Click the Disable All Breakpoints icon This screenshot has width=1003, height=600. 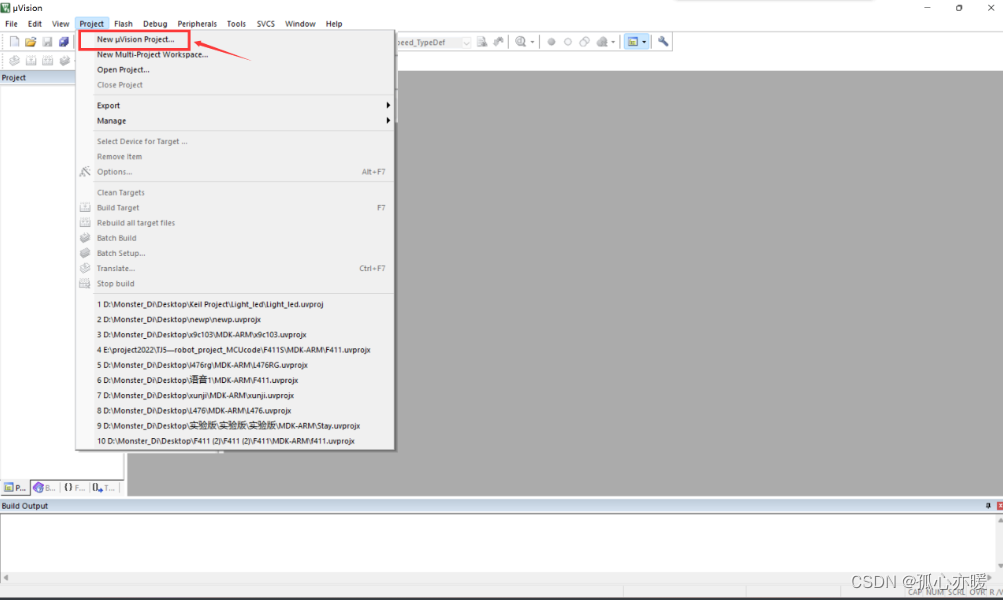[584, 42]
